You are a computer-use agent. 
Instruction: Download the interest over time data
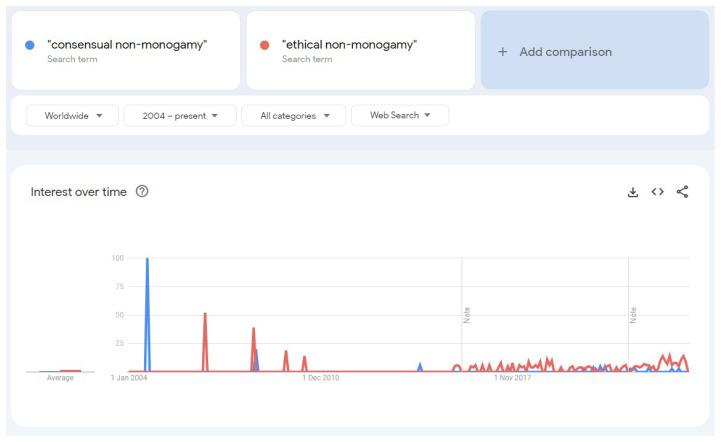(633, 192)
